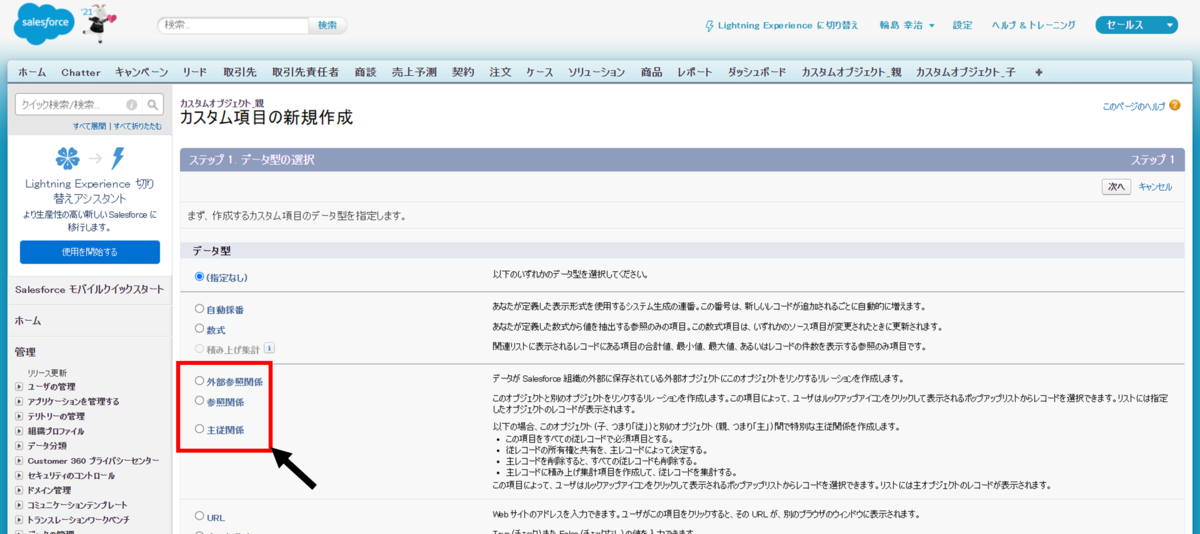Open the ホーム tab
The height and width of the screenshot is (534, 1200).
pyautogui.click(x=31, y=72)
